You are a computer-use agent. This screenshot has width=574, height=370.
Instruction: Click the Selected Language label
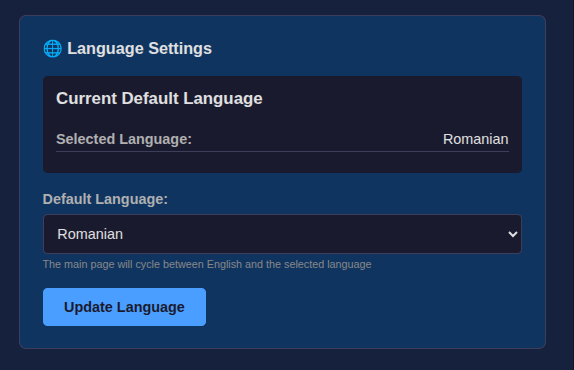coord(124,139)
